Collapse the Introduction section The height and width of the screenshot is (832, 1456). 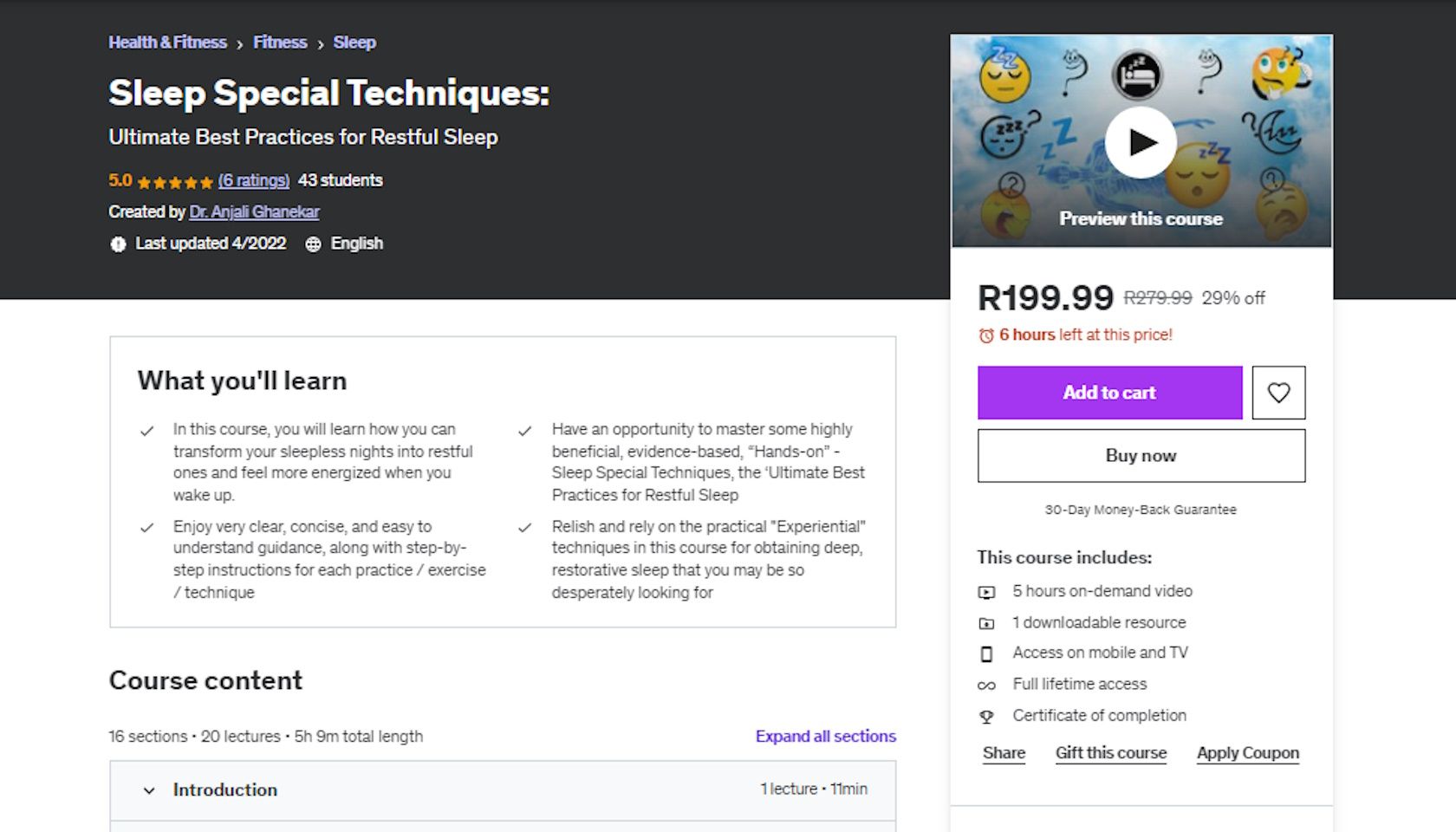(x=149, y=790)
